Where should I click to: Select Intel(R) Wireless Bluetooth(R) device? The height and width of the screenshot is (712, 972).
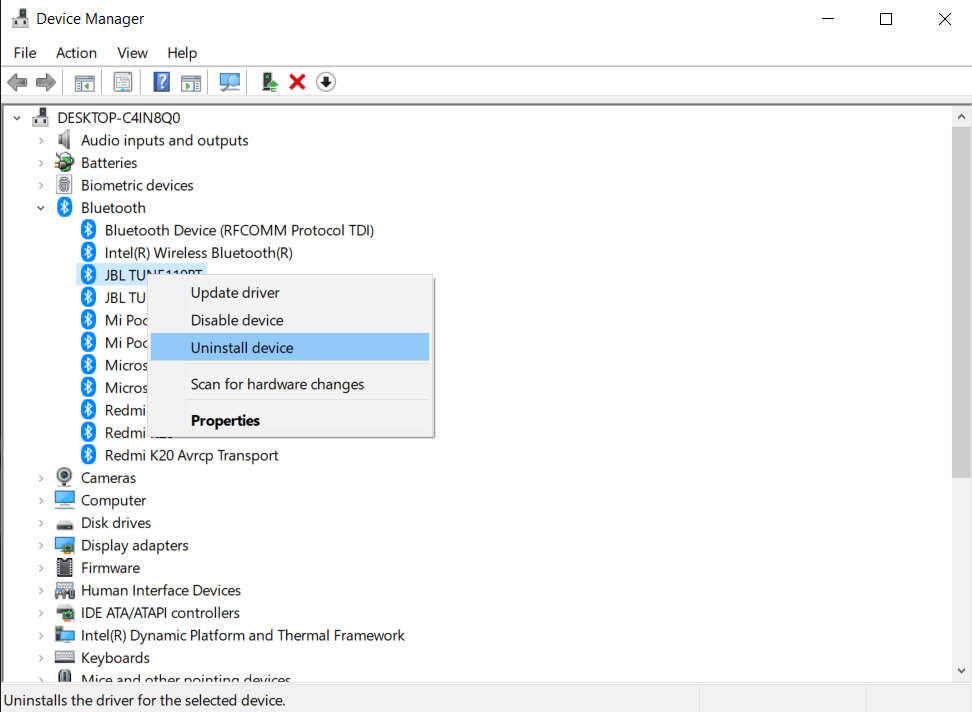(x=198, y=253)
